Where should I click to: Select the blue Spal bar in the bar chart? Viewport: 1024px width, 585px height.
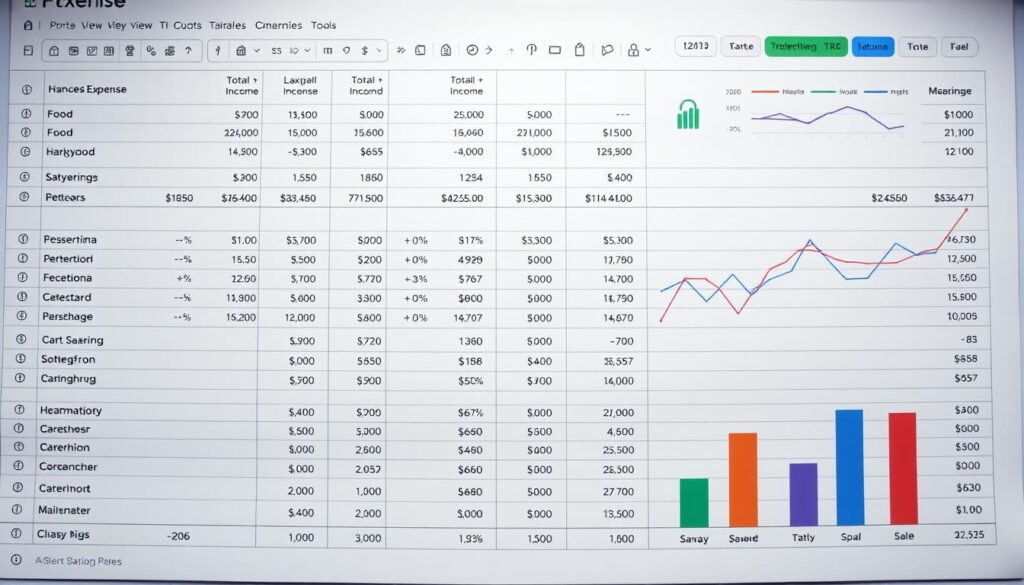[849, 467]
